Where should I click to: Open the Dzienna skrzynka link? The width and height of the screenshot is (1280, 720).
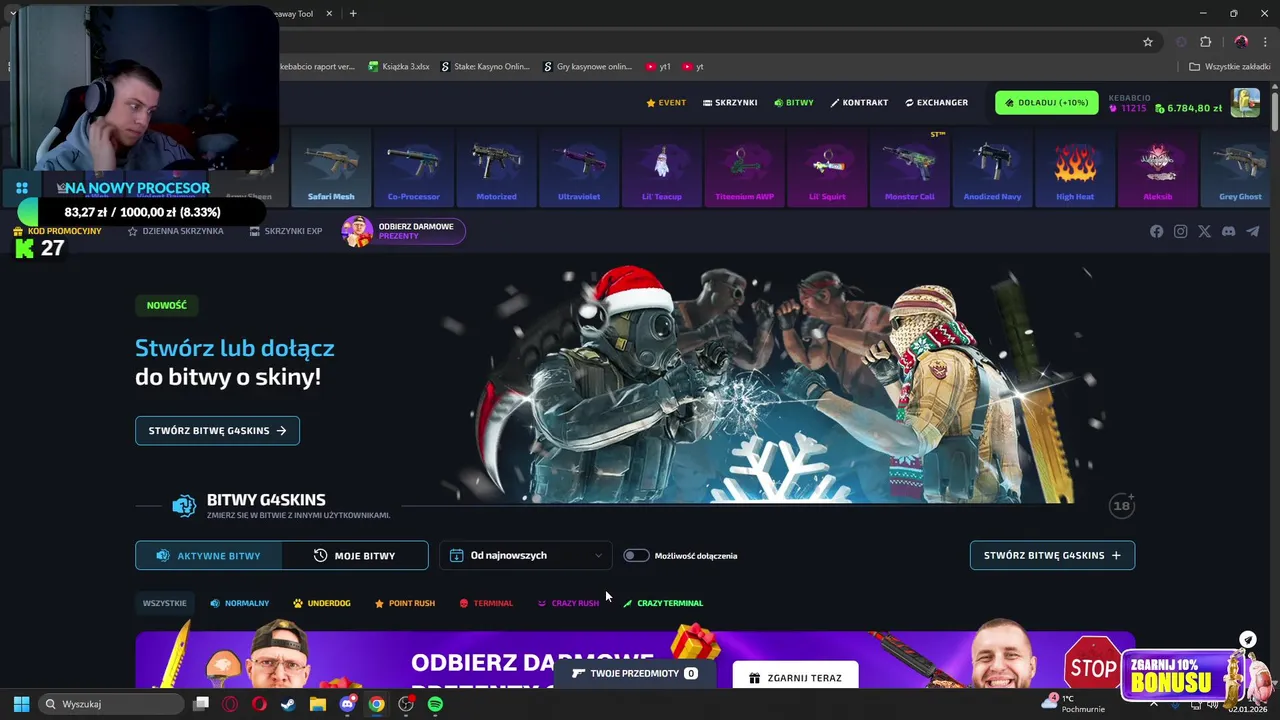[176, 231]
